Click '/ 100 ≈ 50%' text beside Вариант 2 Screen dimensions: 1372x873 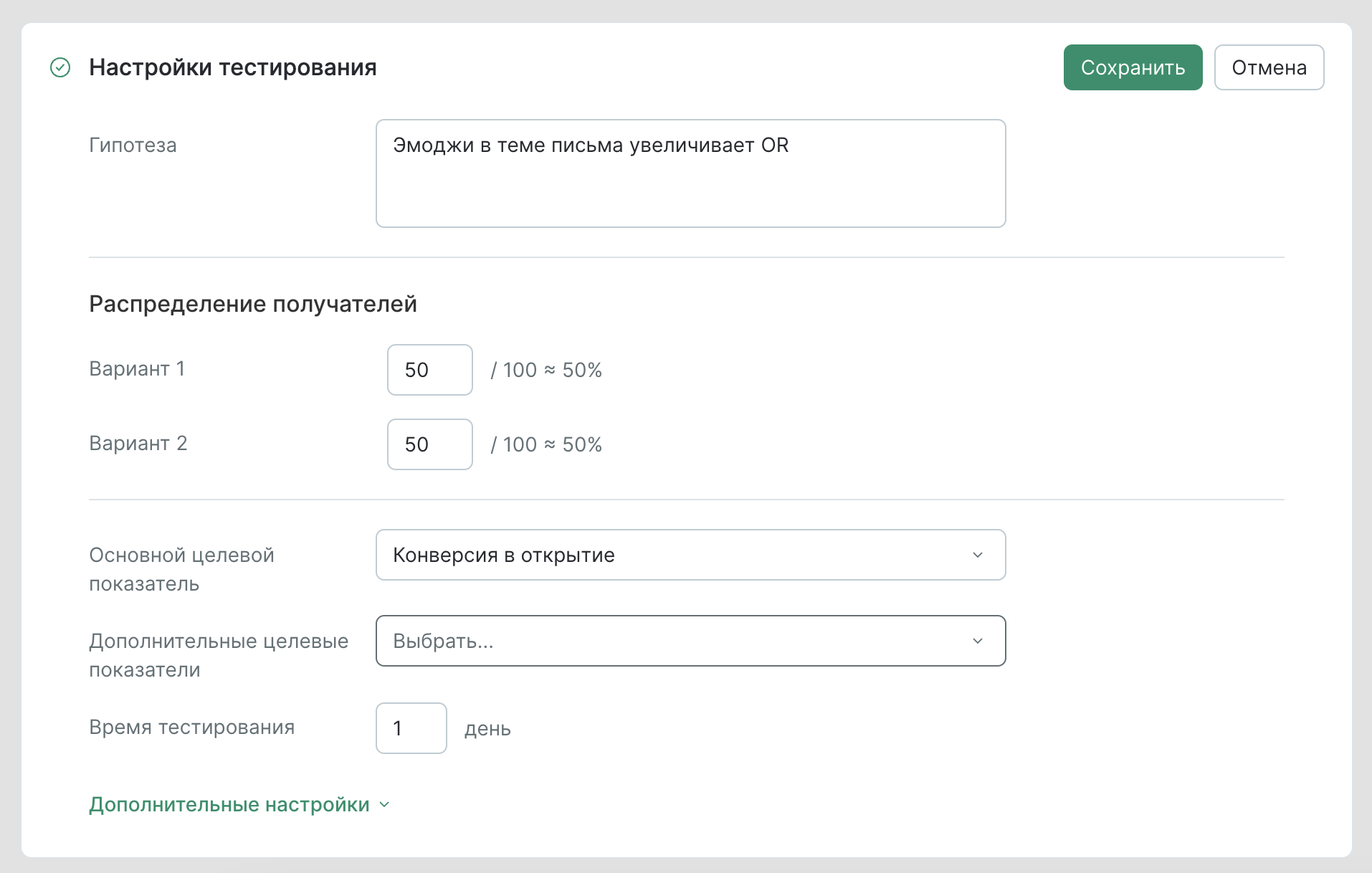546,444
